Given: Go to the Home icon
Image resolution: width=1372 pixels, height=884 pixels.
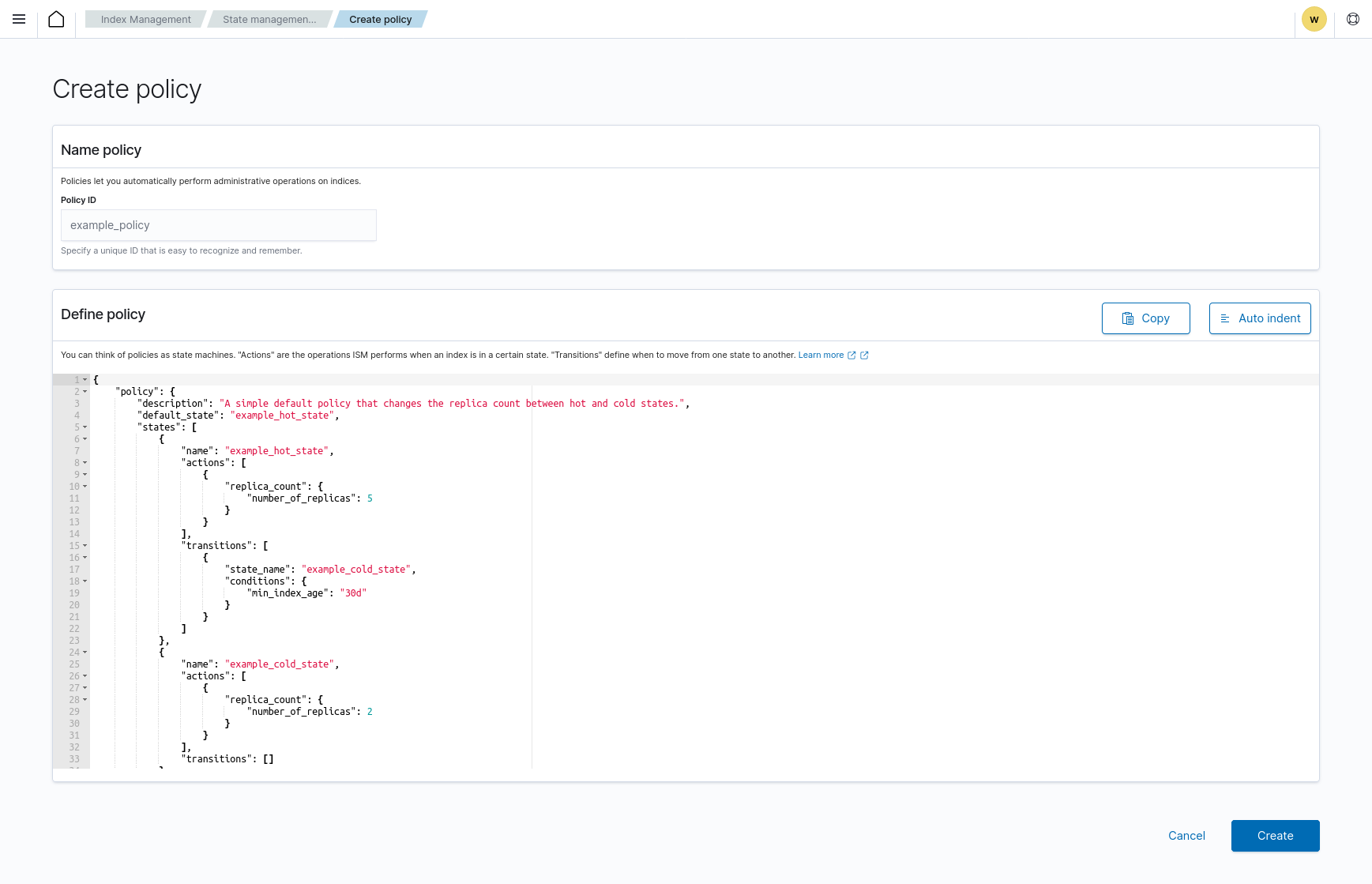Looking at the screenshot, I should pyautogui.click(x=56, y=19).
